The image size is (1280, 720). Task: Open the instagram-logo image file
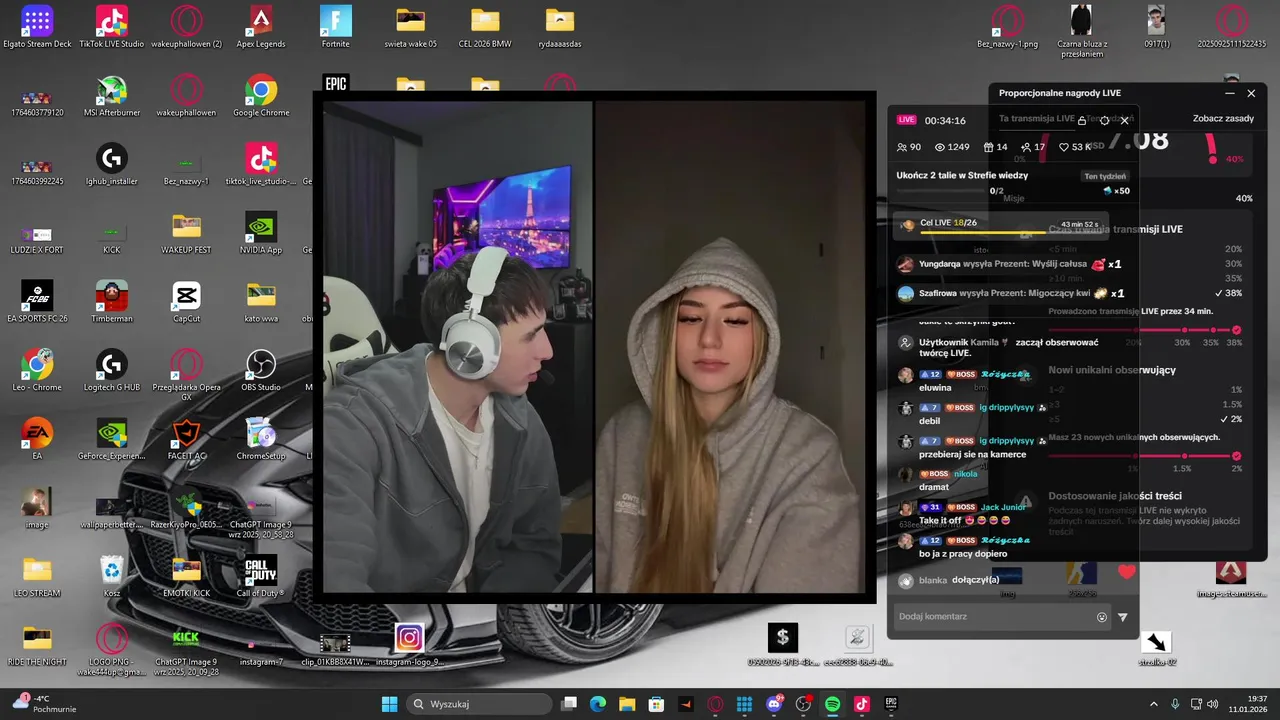coord(409,645)
